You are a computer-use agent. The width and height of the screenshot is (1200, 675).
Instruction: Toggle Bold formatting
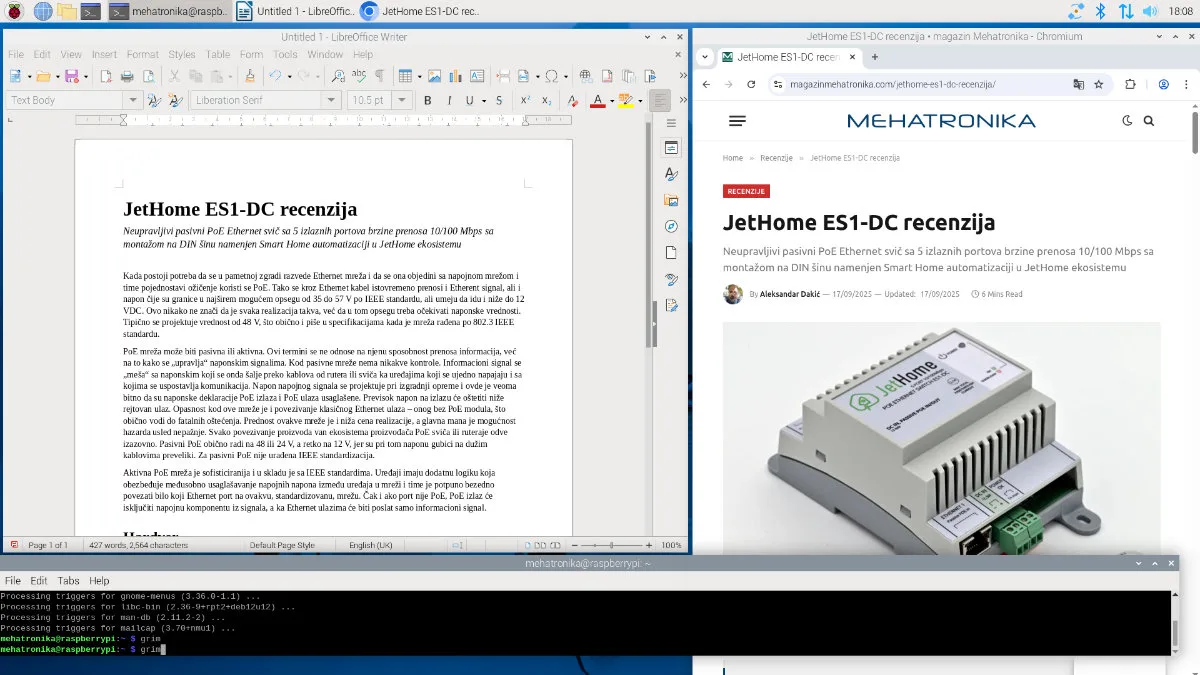pos(427,100)
